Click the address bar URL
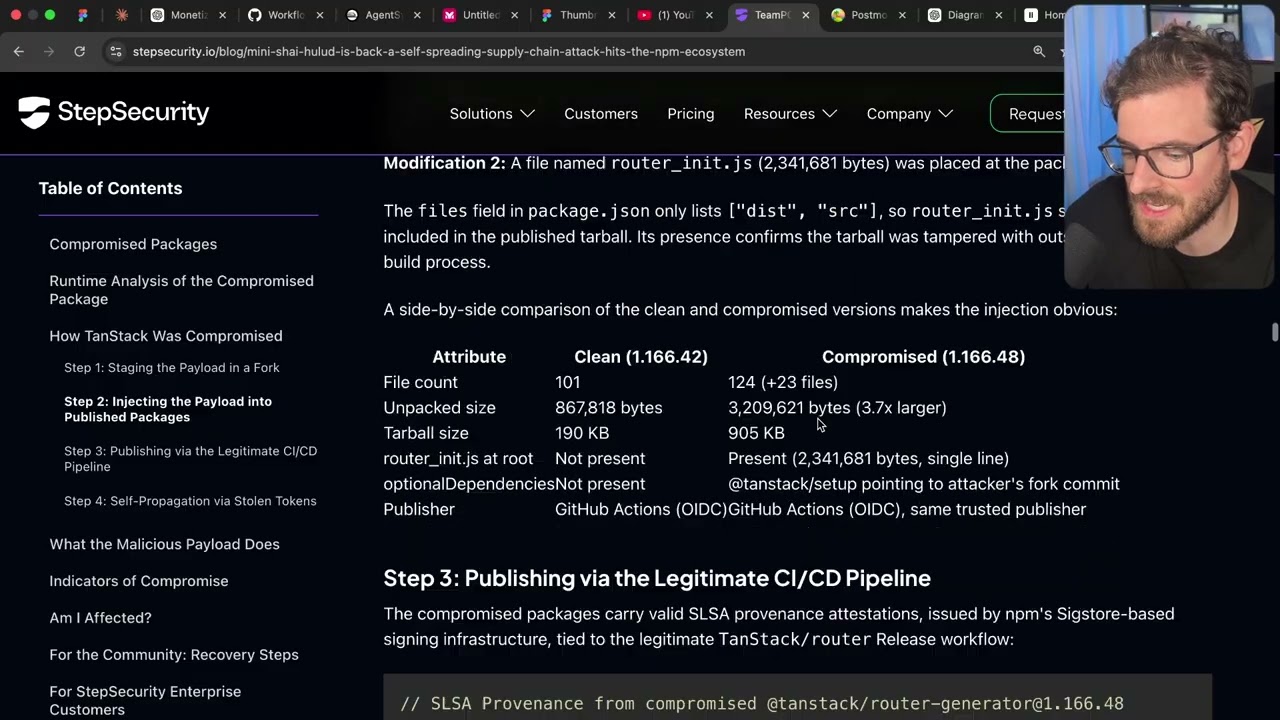This screenshot has width=1280, height=720. click(x=438, y=51)
